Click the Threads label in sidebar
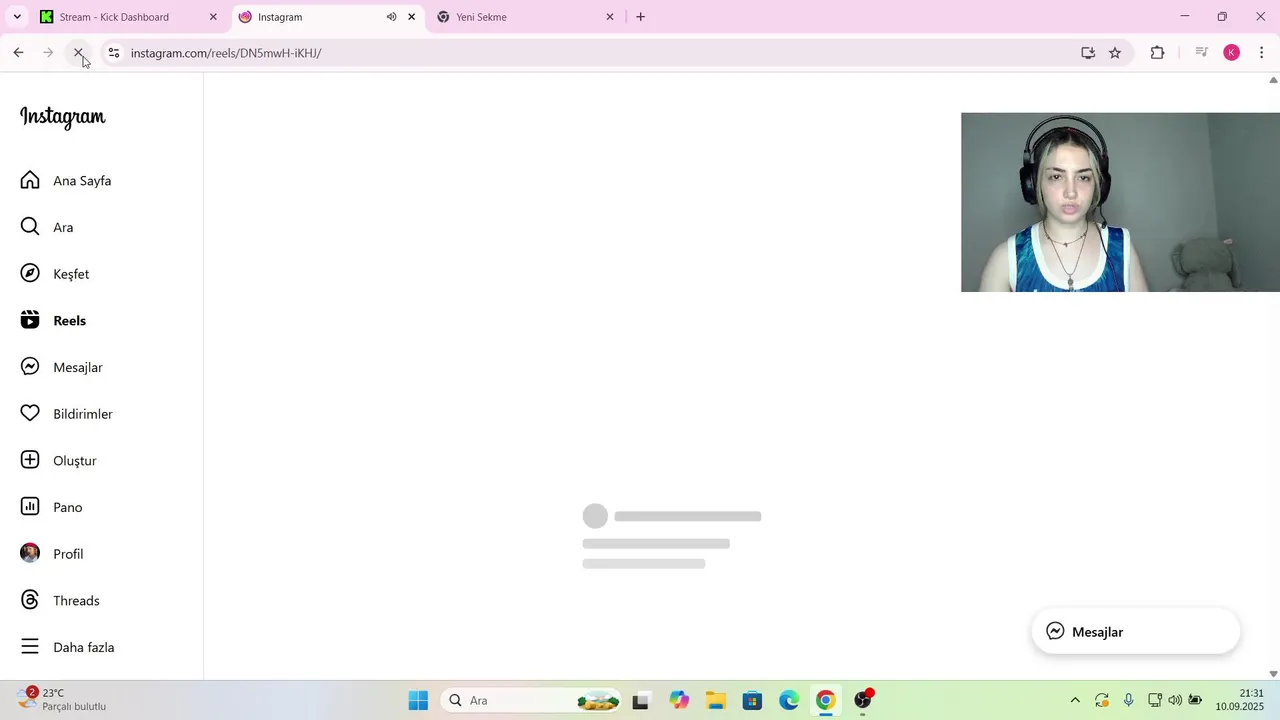The height and width of the screenshot is (720, 1280). click(x=76, y=600)
